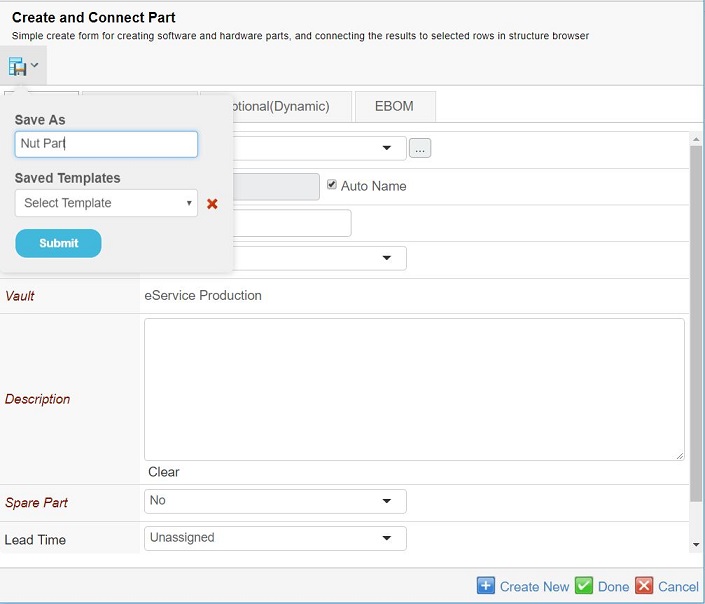Click inside the Description text area
The width and height of the screenshot is (705, 604).
414,389
